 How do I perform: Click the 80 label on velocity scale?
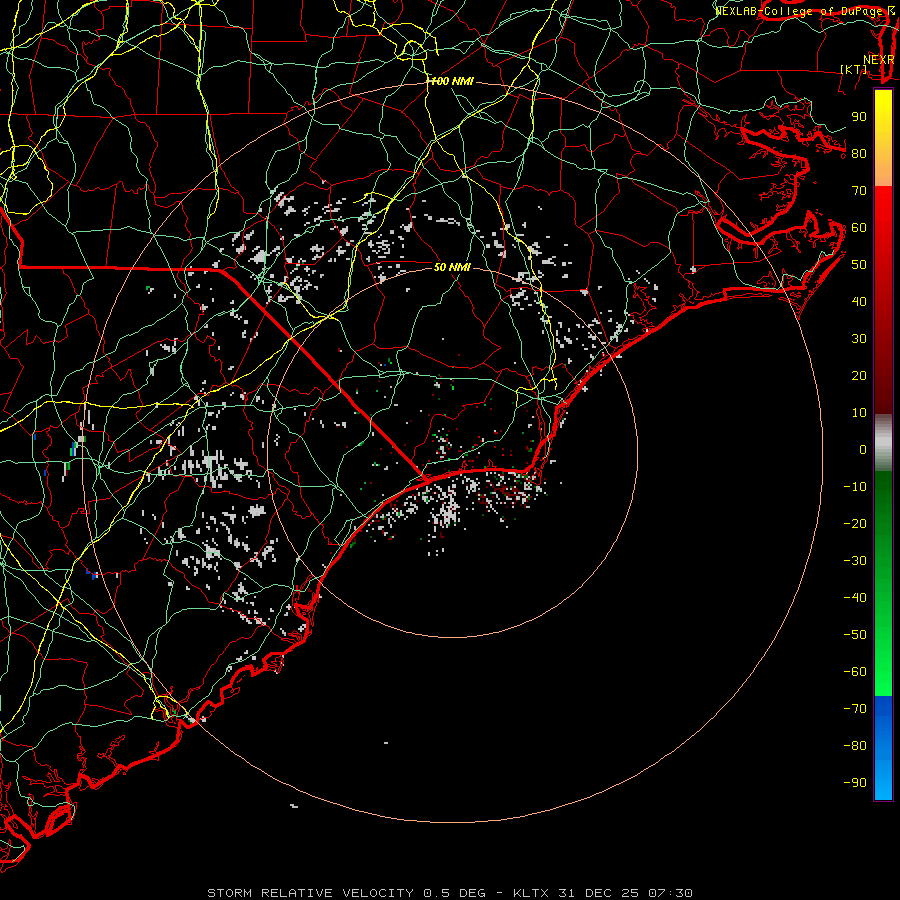pyautogui.click(x=859, y=154)
